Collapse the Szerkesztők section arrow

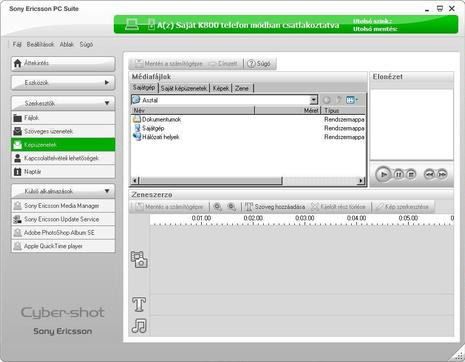pos(107,103)
